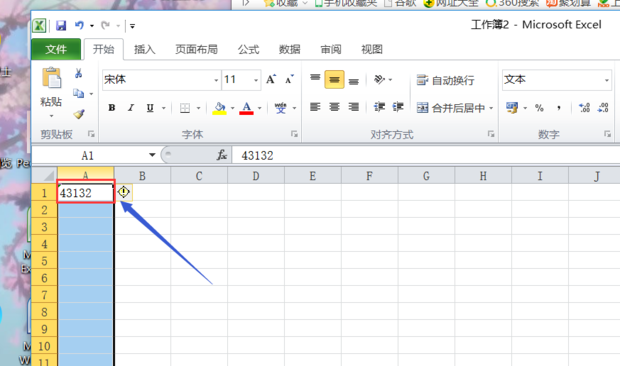Toggle Bold formatting
This screenshot has width=620, height=366.
coord(112,108)
